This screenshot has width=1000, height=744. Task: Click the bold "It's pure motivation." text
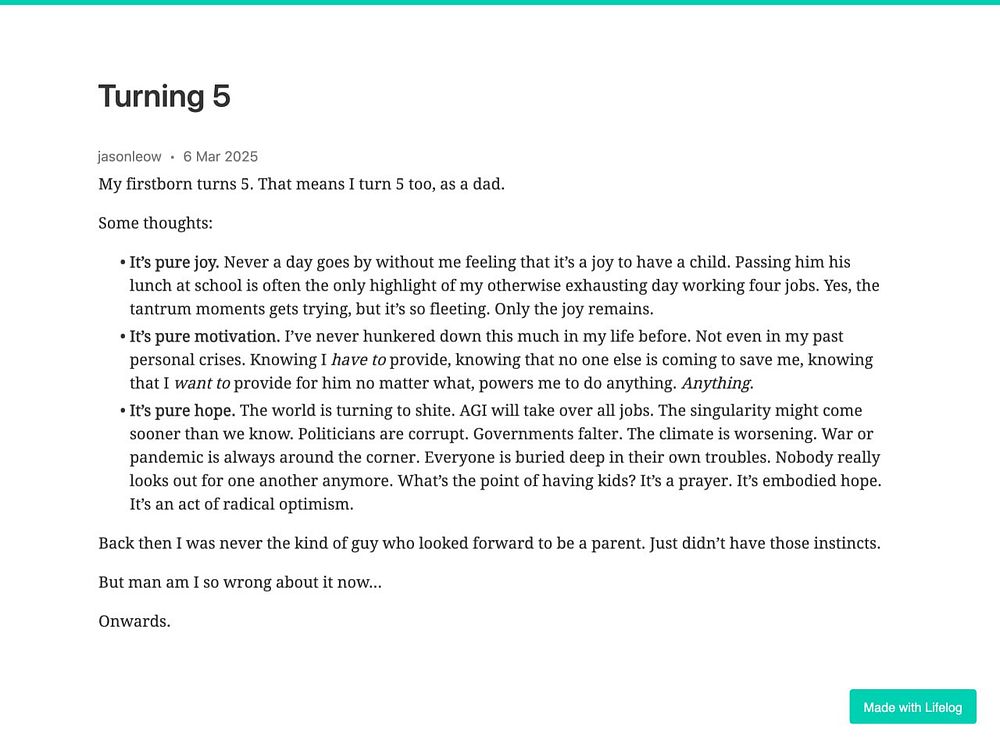(x=205, y=336)
